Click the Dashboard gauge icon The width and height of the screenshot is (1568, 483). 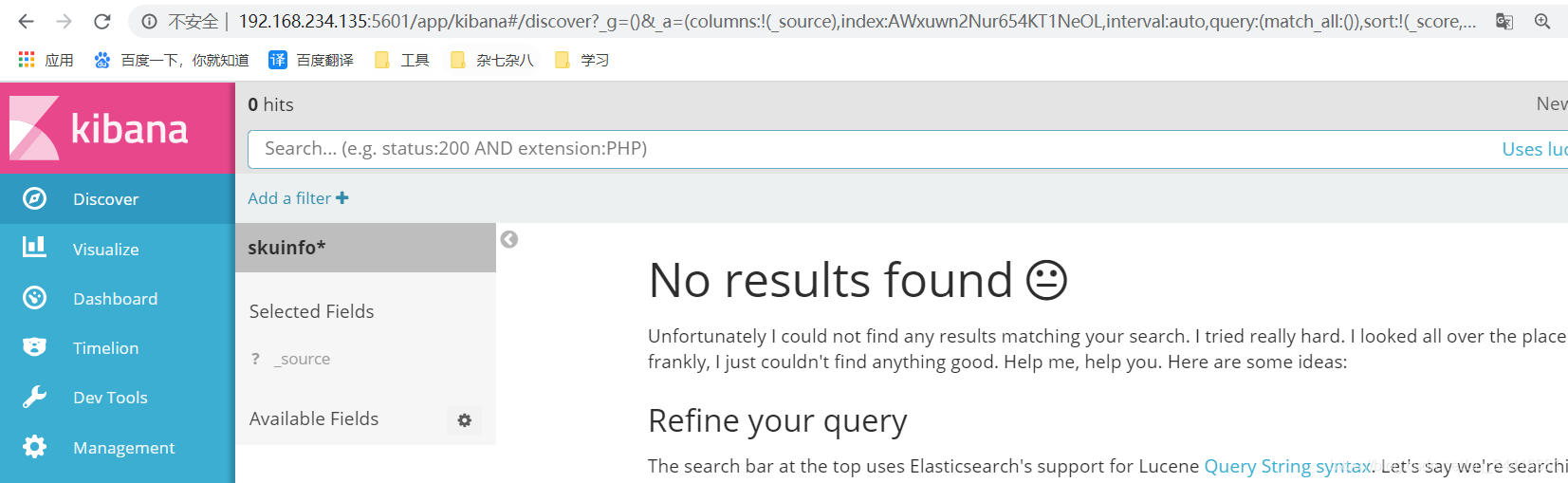click(x=34, y=298)
